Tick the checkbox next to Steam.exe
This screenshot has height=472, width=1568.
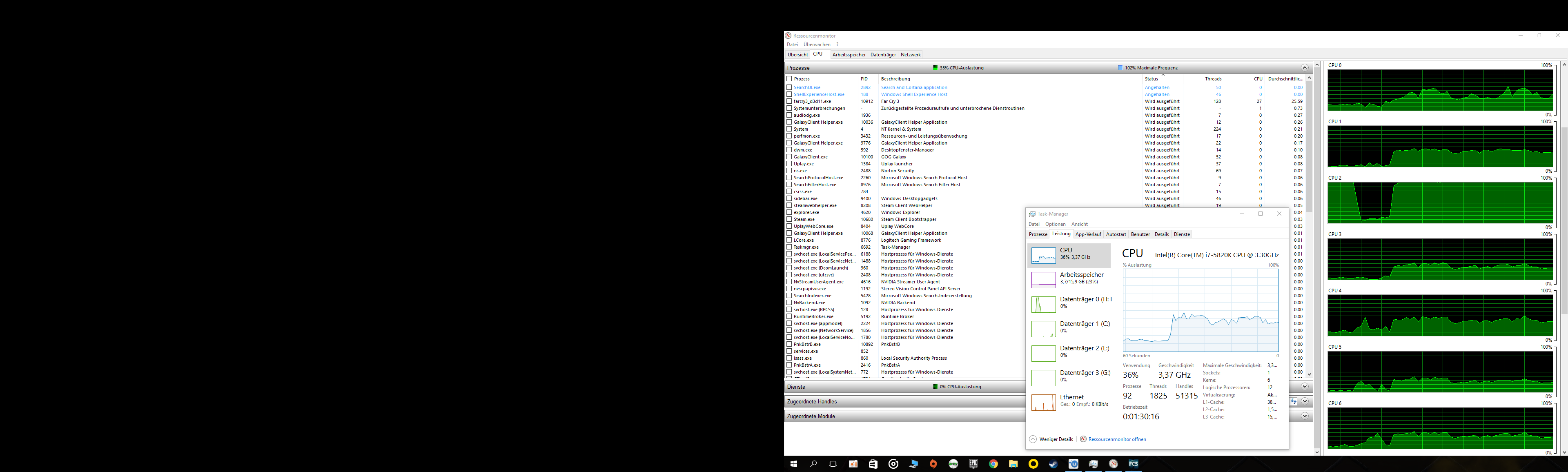tap(789, 219)
